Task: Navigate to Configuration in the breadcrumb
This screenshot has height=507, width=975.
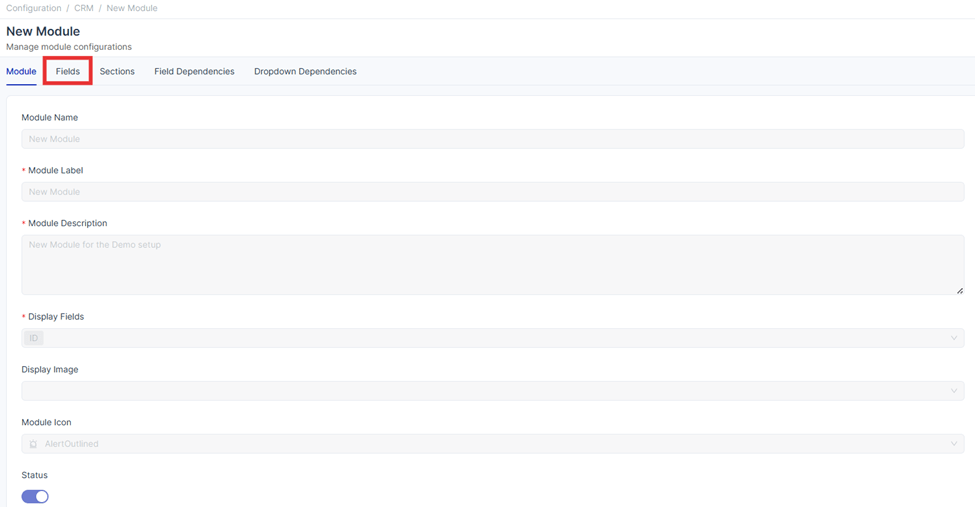Action: pyautogui.click(x=33, y=8)
